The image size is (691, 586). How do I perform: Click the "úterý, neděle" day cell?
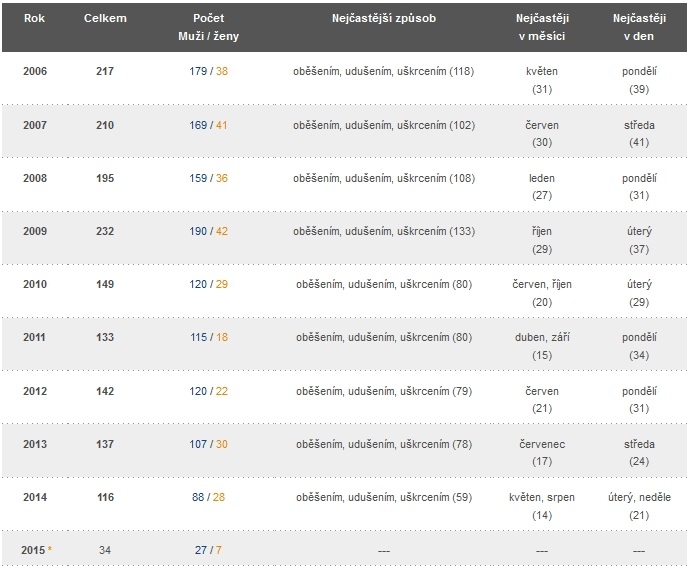tap(639, 497)
